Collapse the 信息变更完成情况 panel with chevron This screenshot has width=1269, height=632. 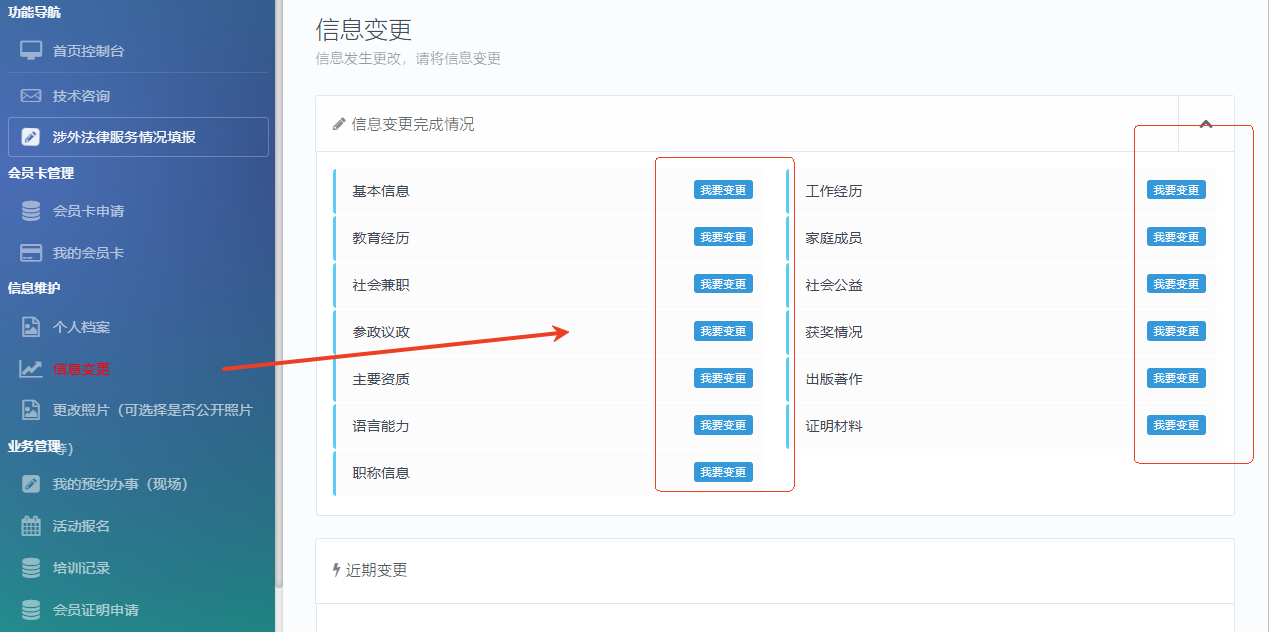(x=1206, y=124)
